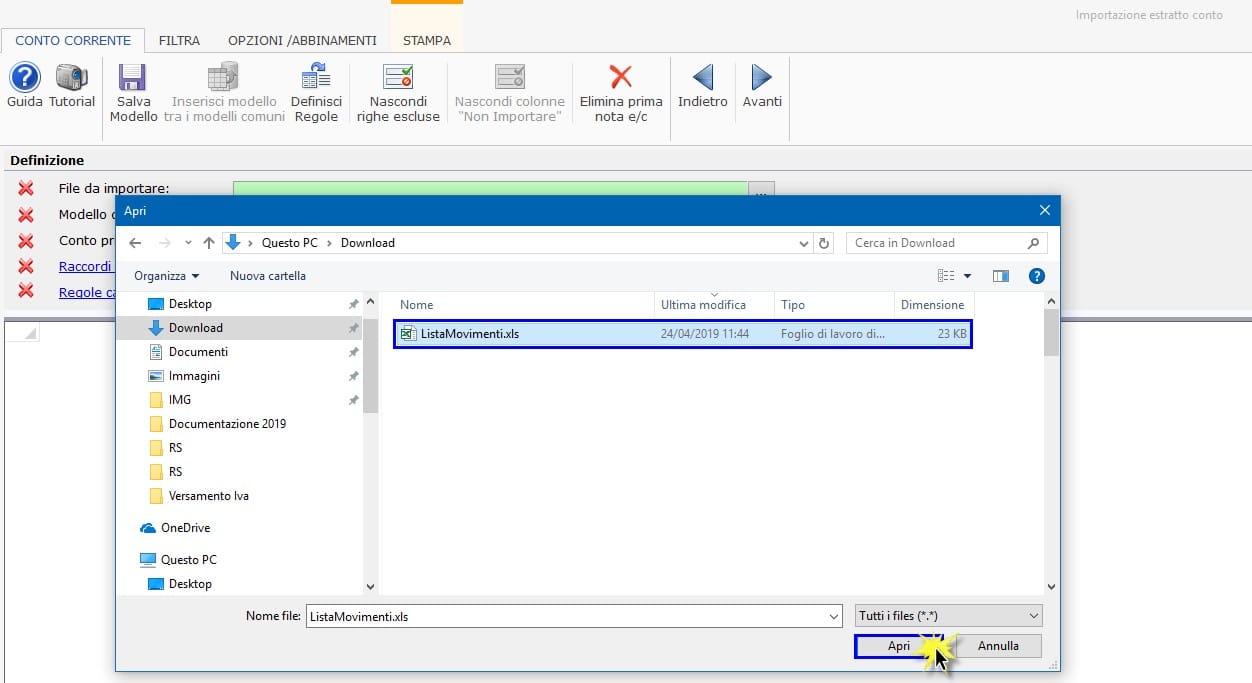Toggle the preview pane icon in dialog

pyautogui.click(x=1000, y=276)
